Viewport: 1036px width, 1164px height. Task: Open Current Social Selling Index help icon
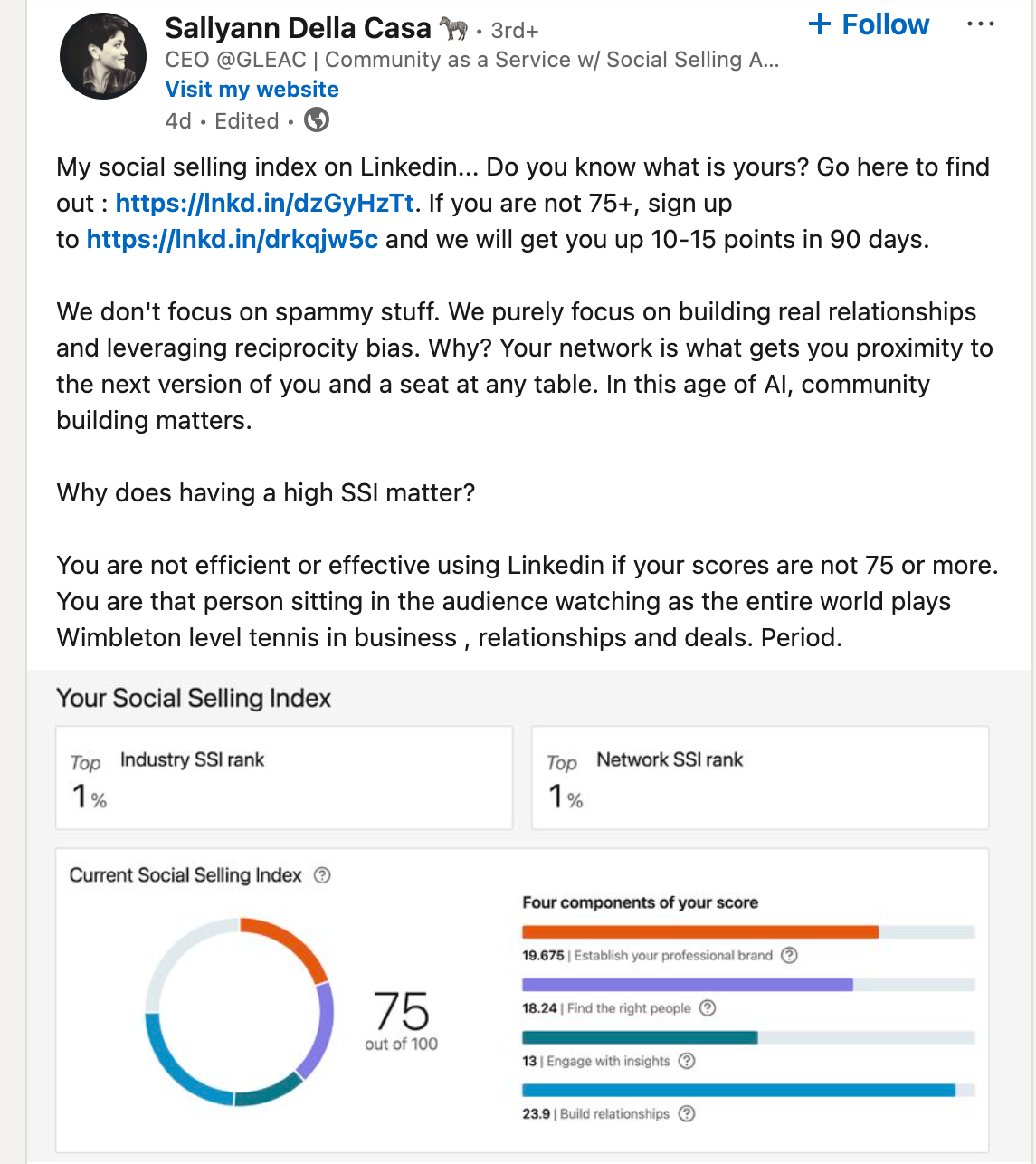[x=324, y=874]
